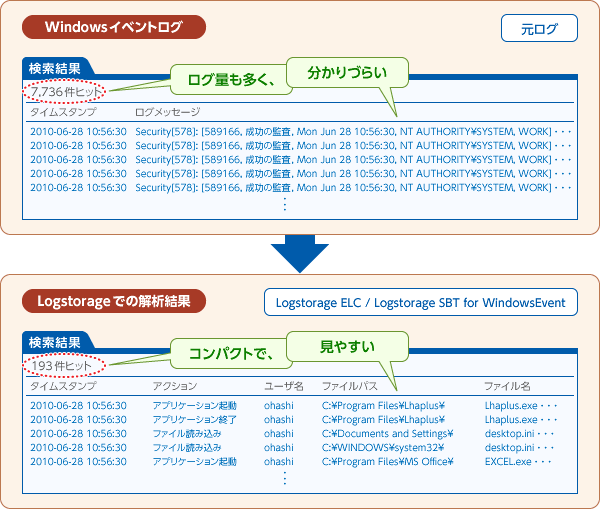Viewport: 600px width, 509px height.
Task: Click desktop.ini in the WINDOWS¥system32 row
Action: coord(509,447)
